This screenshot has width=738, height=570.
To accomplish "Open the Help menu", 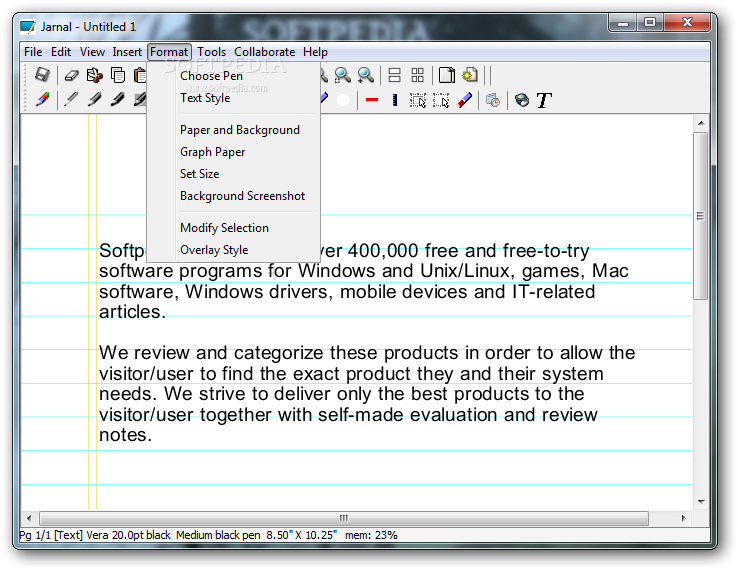I will click(x=315, y=52).
